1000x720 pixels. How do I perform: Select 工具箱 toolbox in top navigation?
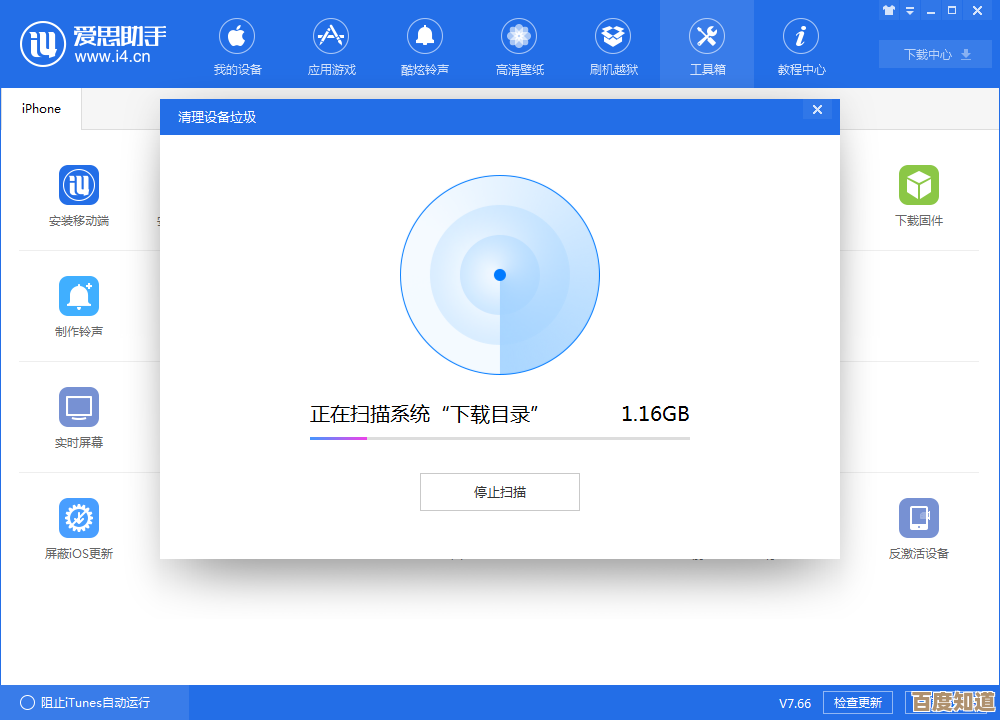[707, 46]
